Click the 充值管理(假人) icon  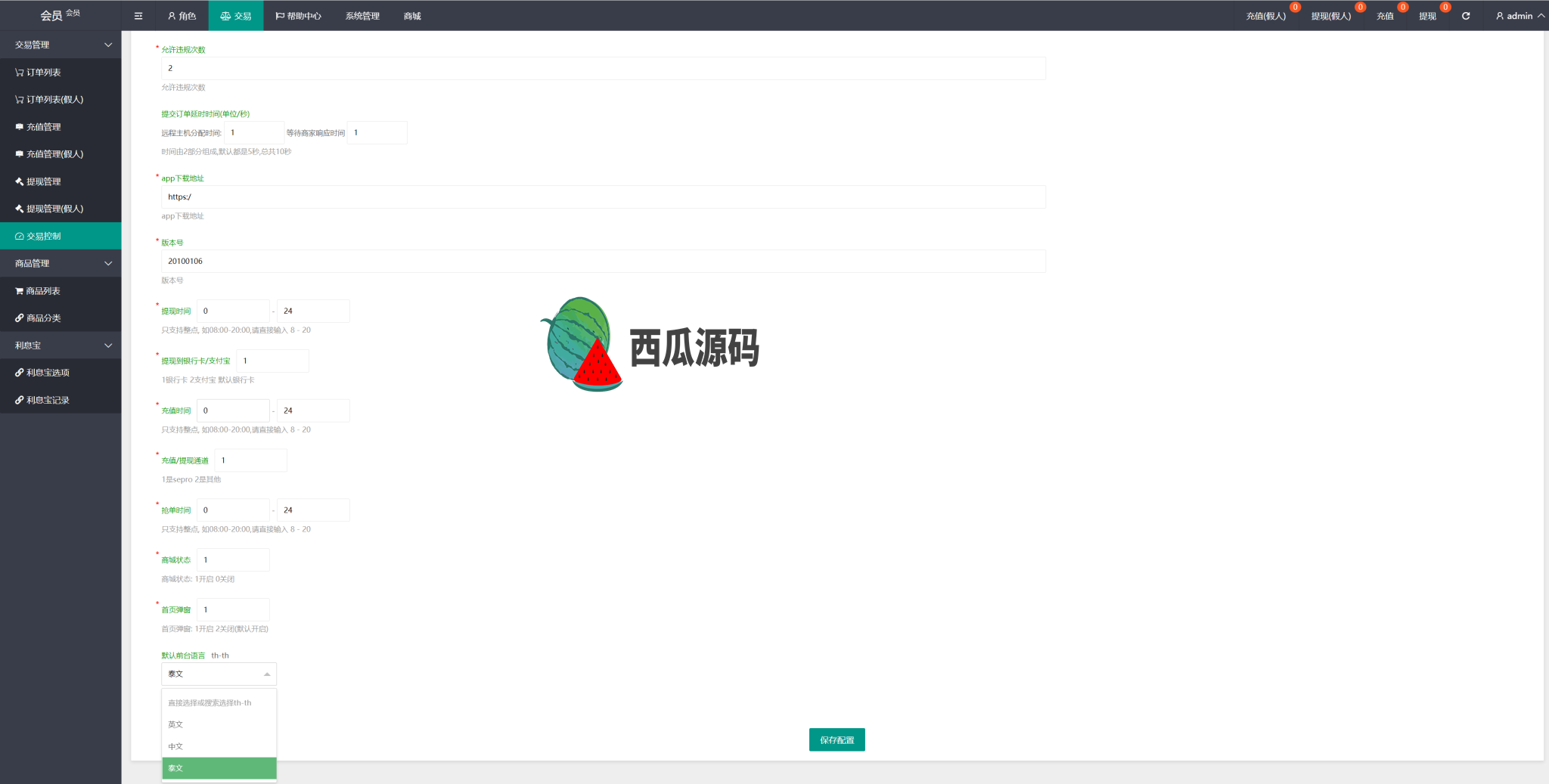click(x=20, y=154)
